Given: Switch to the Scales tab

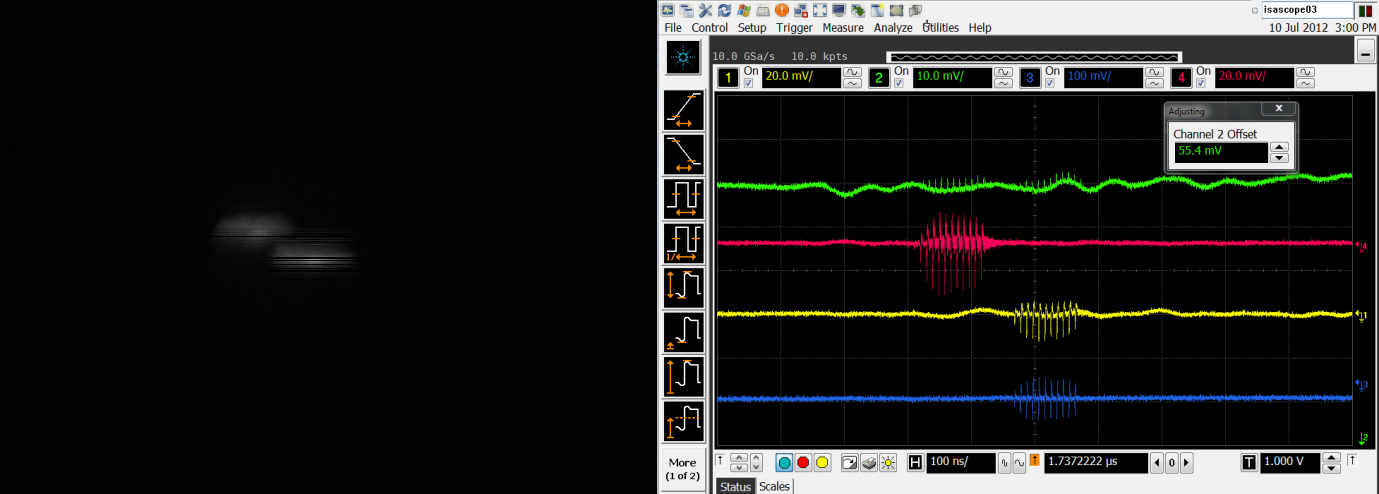Looking at the screenshot, I should click(774, 486).
